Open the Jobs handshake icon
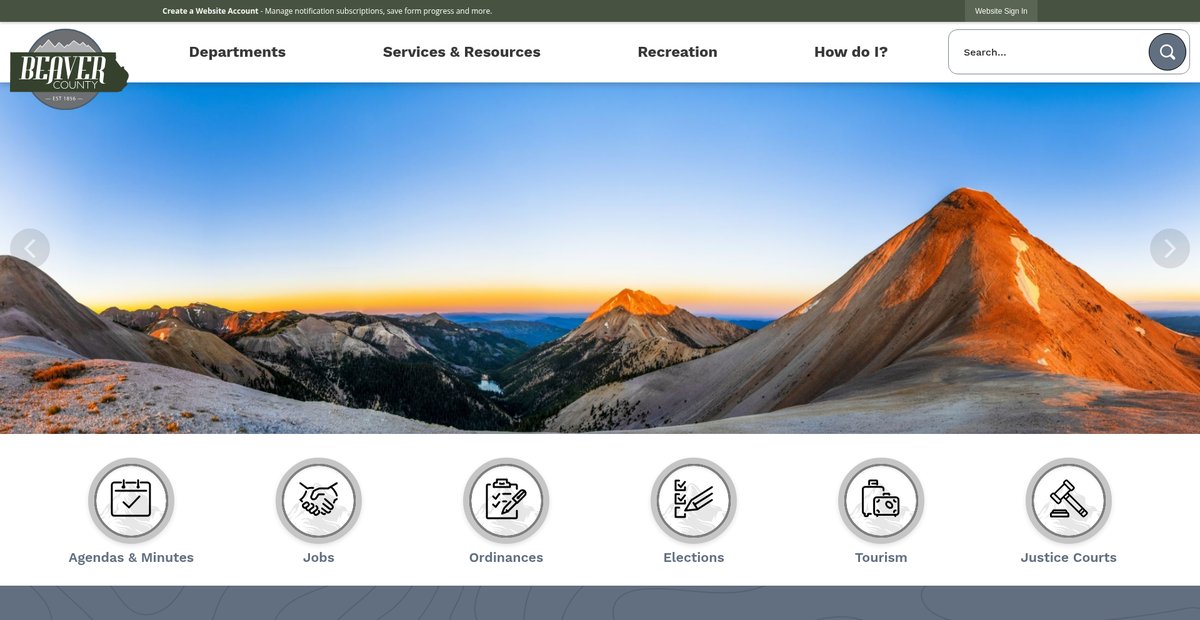The width and height of the screenshot is (1200, 620). point(319,500)
